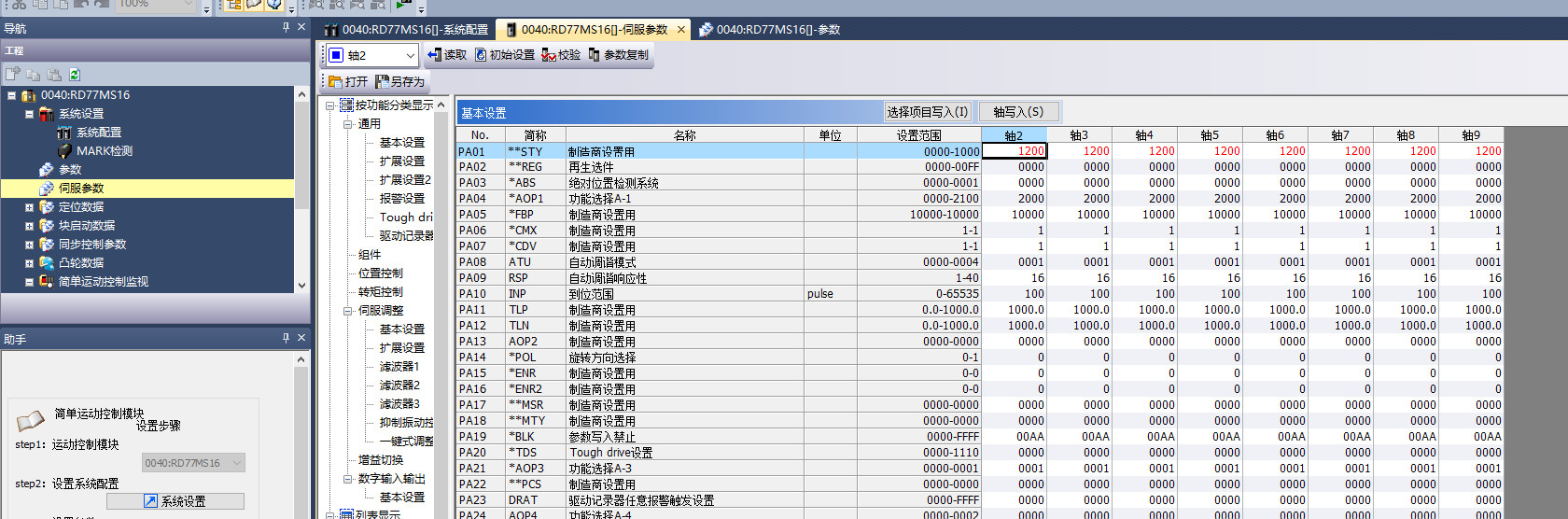Click the 系统设置 button in assistant panel
The width and height of the screenshot is (1568, 519).
click(x=175, y=501)
